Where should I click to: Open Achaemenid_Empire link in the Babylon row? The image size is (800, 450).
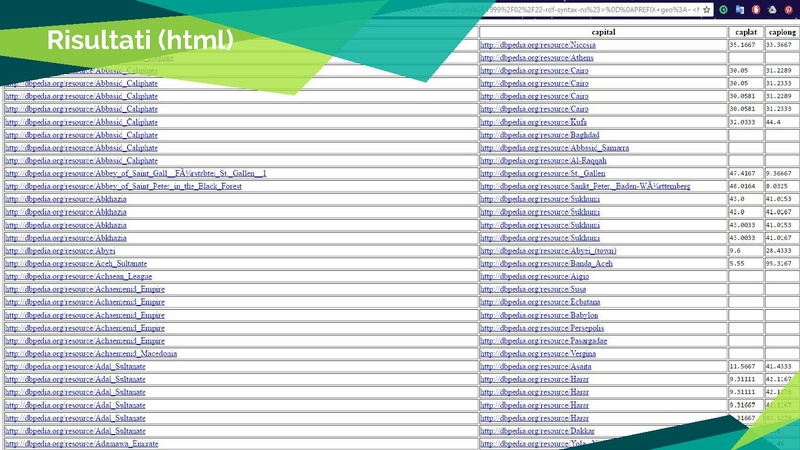[85, 315]
